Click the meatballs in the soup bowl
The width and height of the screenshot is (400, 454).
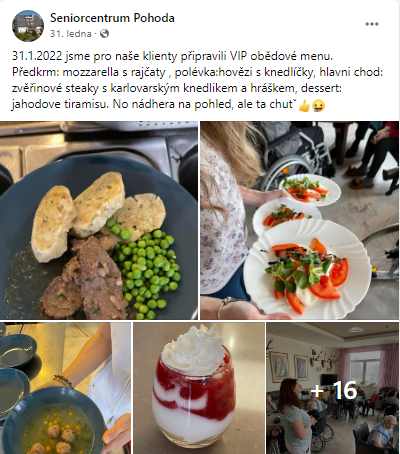55,438
